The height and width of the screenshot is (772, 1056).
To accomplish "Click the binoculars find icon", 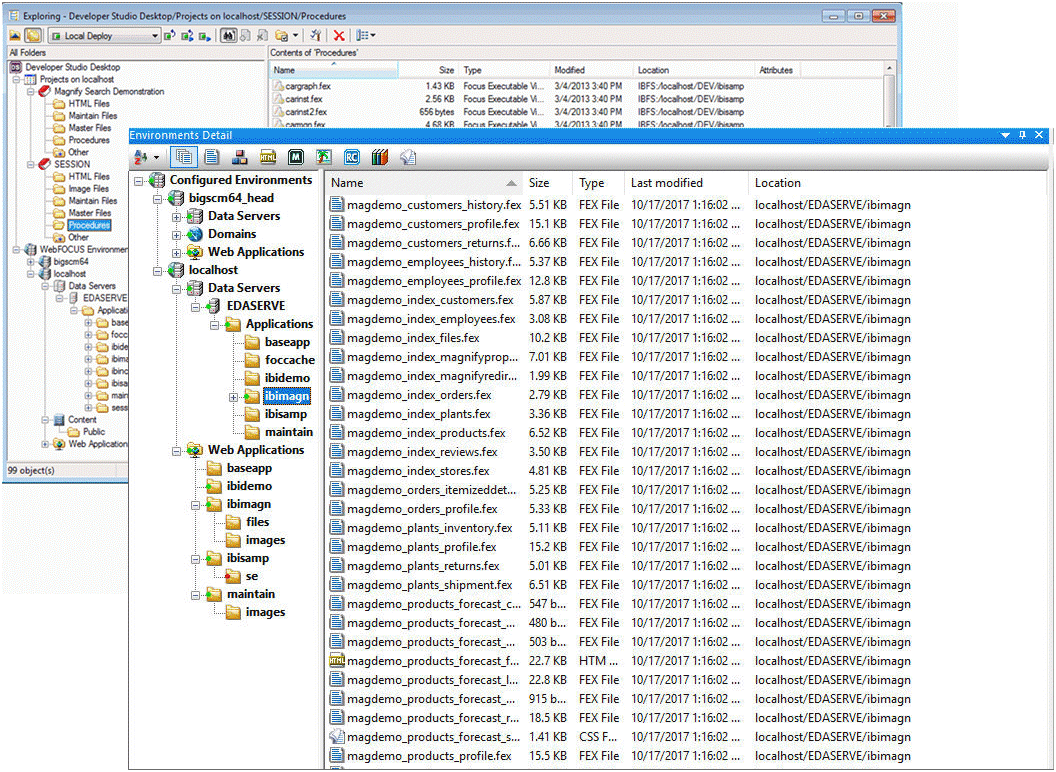I will (228, 36).
